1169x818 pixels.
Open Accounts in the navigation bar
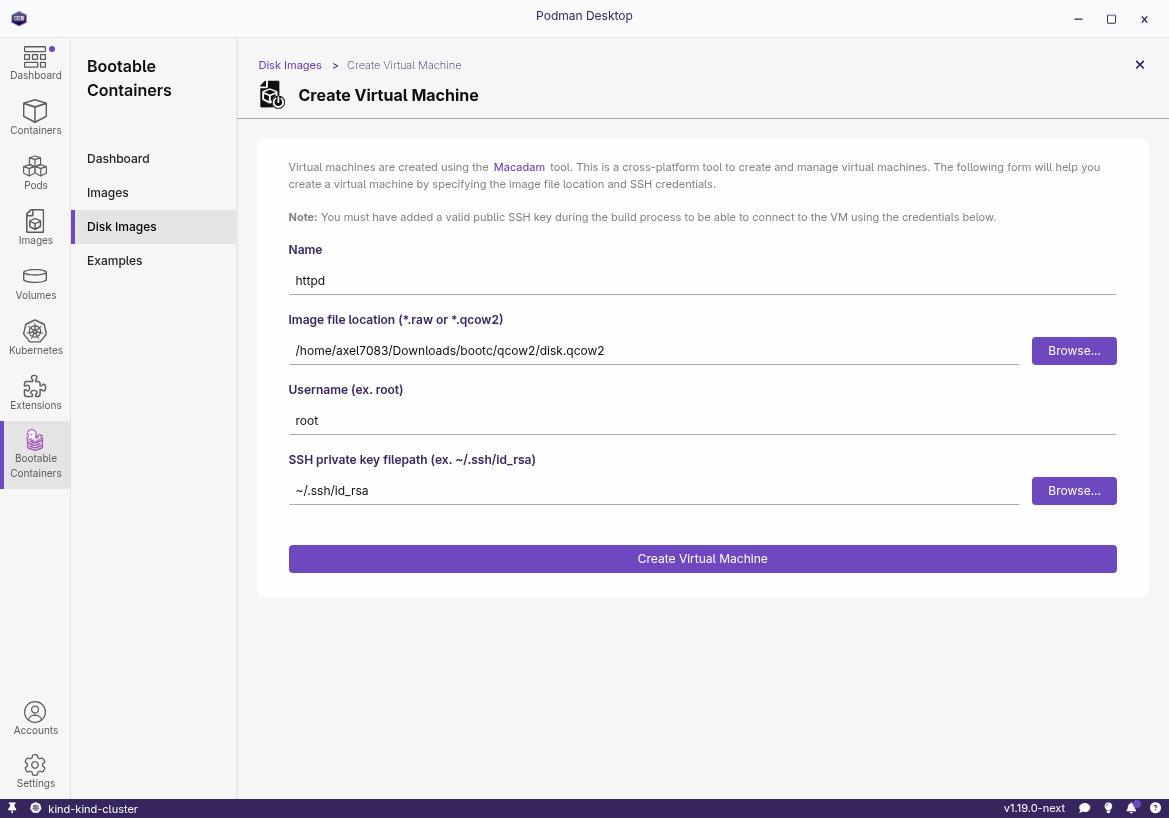point(35,718)
